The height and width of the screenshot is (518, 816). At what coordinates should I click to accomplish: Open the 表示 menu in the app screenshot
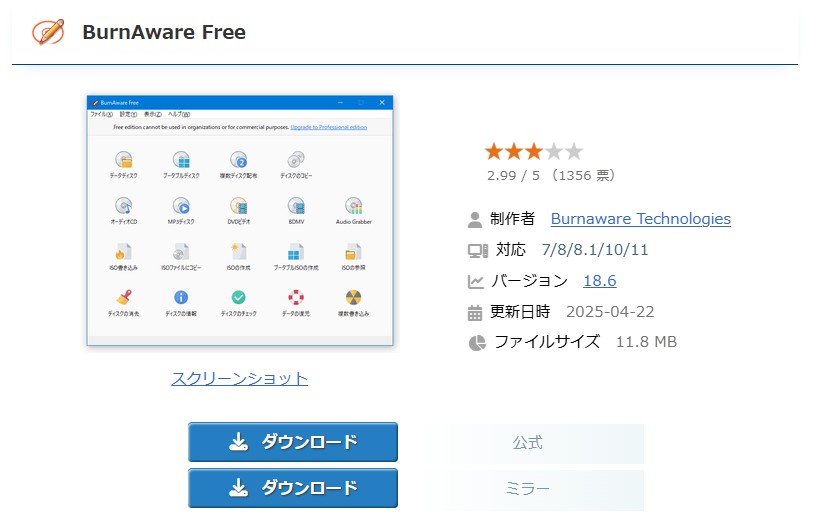click(152, 114)
